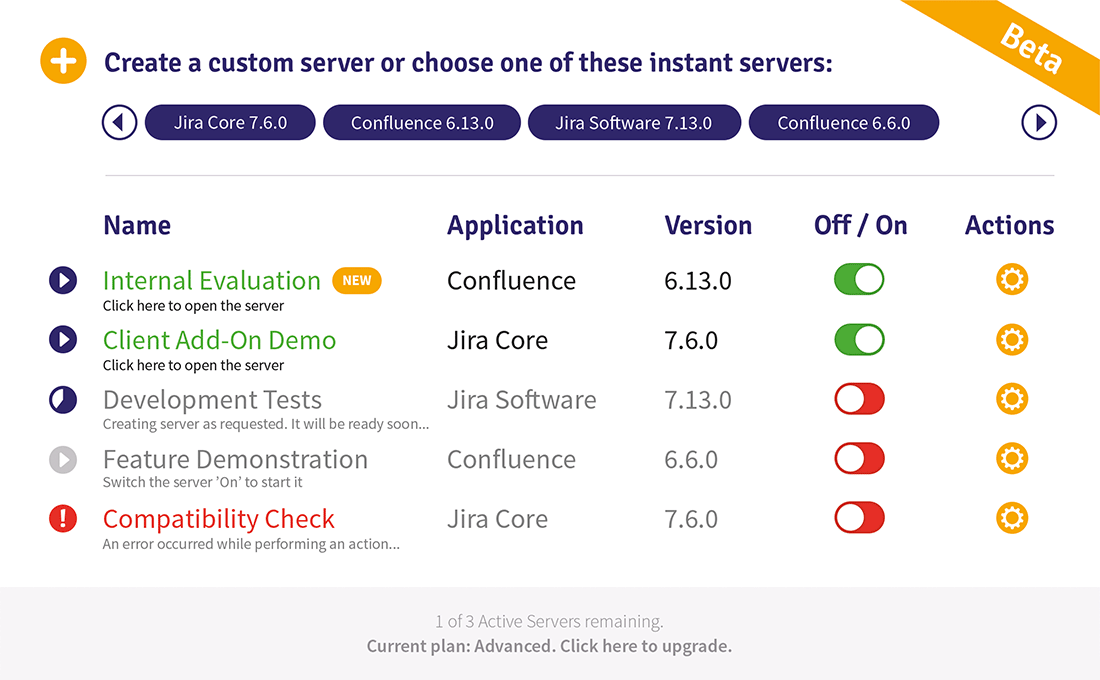Click the '1 of 3 Active Servers remaining' text

pos(549,622)
